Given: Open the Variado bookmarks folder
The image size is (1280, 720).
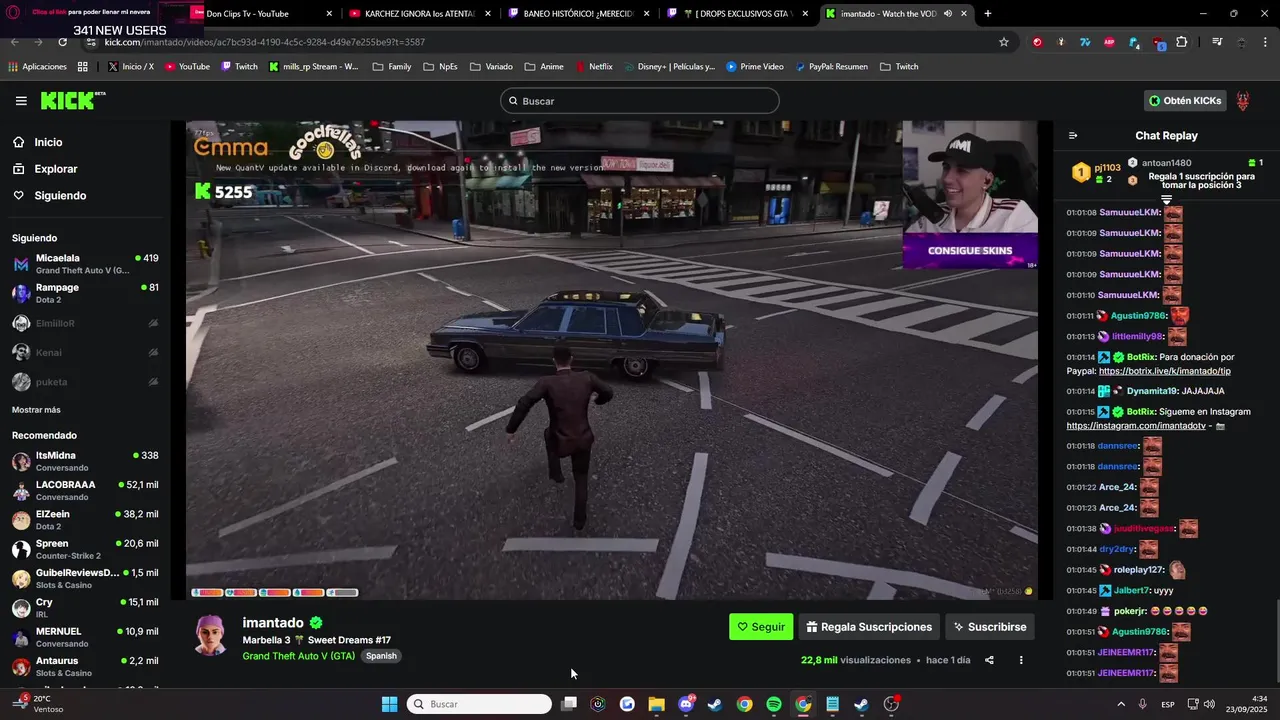Looking at the screenshot, I should (x=491, y=67).
